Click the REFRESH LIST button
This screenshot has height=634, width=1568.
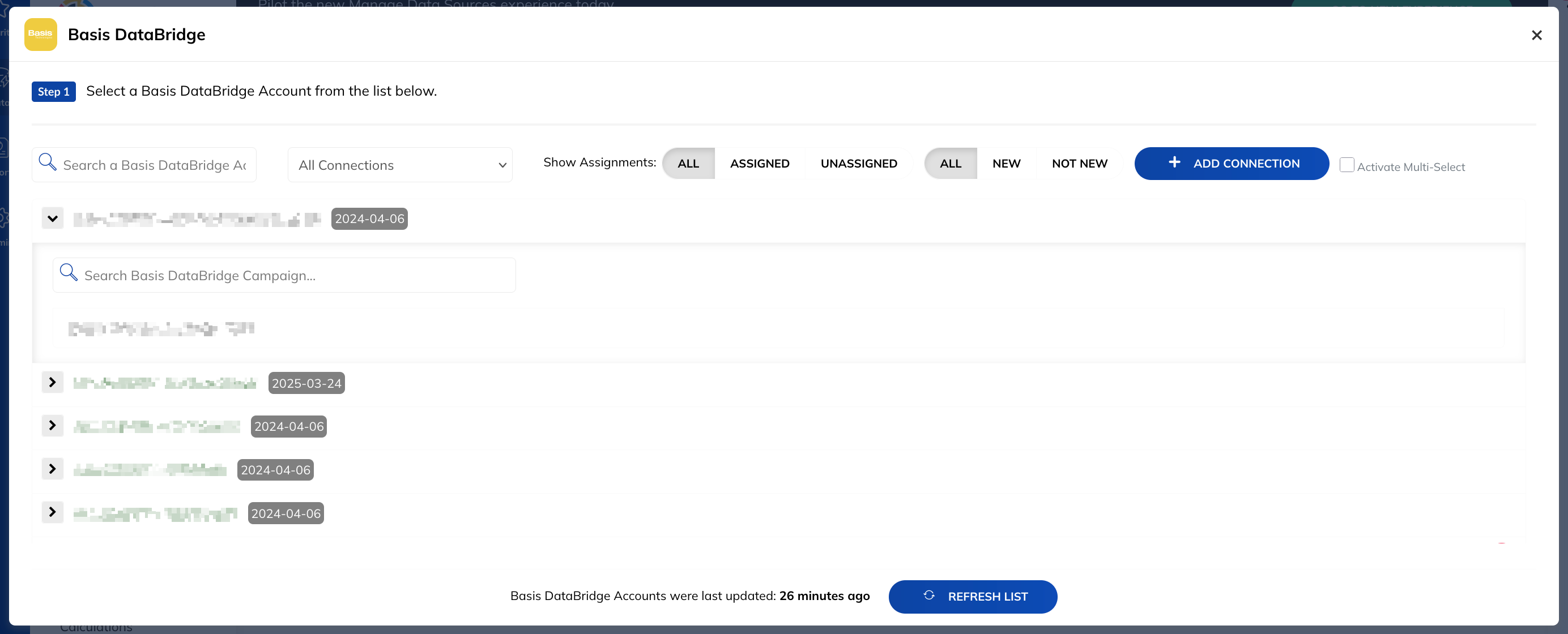click(x=973, y=597)
